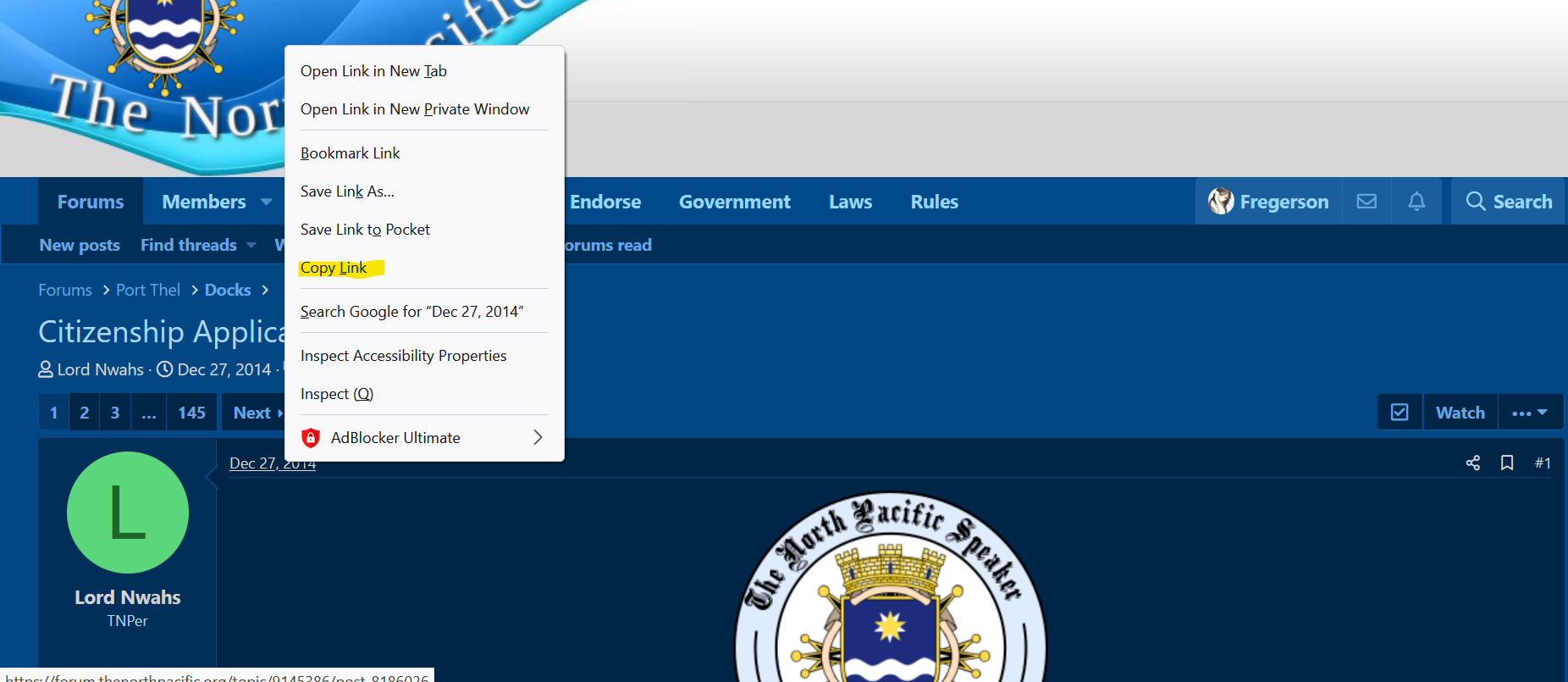The width and height of the screenshot is (1568, 682).
Task: Go to Forums in the breadcrumb
Action: coord(65,290)
